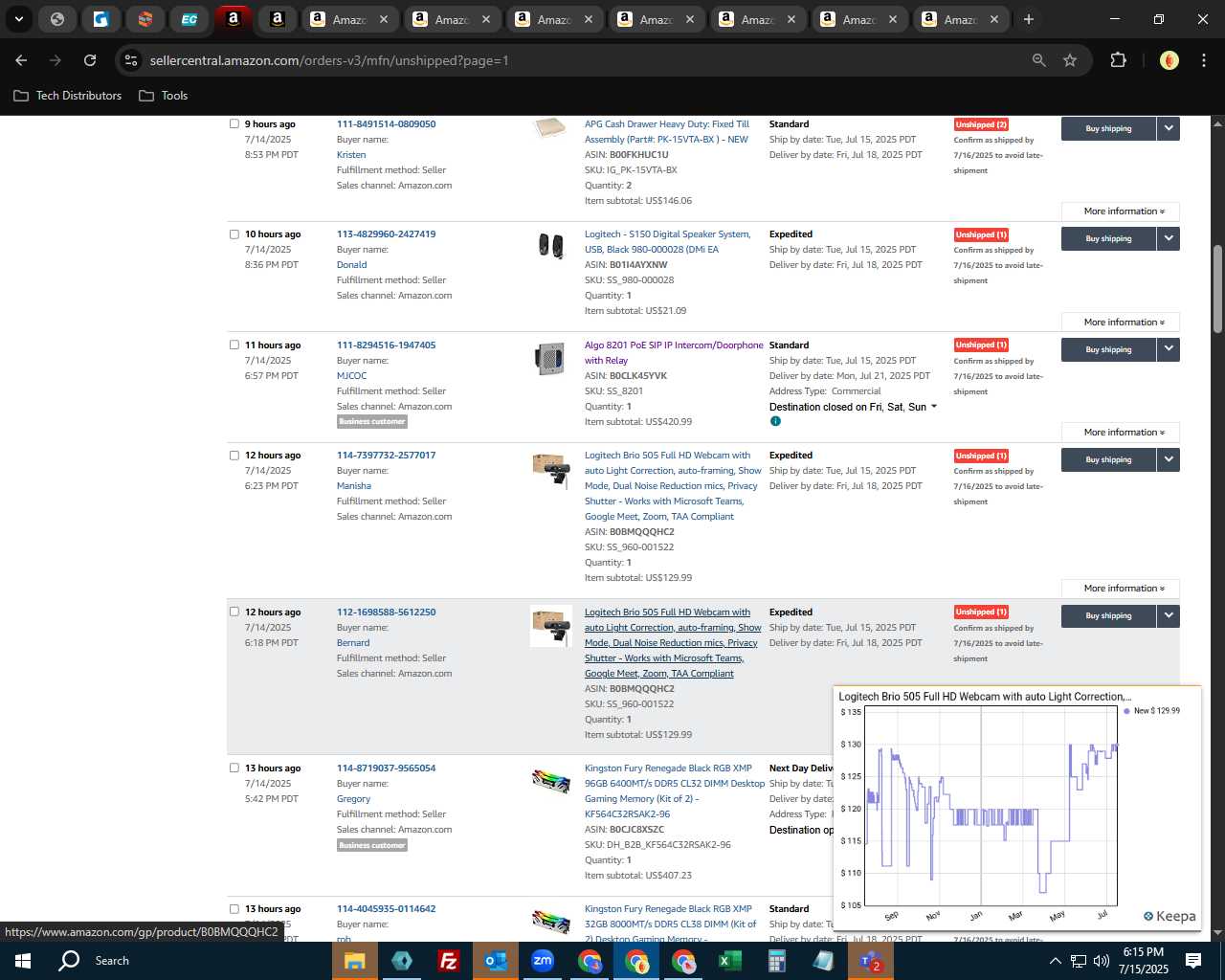Open Buy shipping dropdown arrow for Bernard's order
This screenshot has height=980, width=1225.
coord(1169,615)
